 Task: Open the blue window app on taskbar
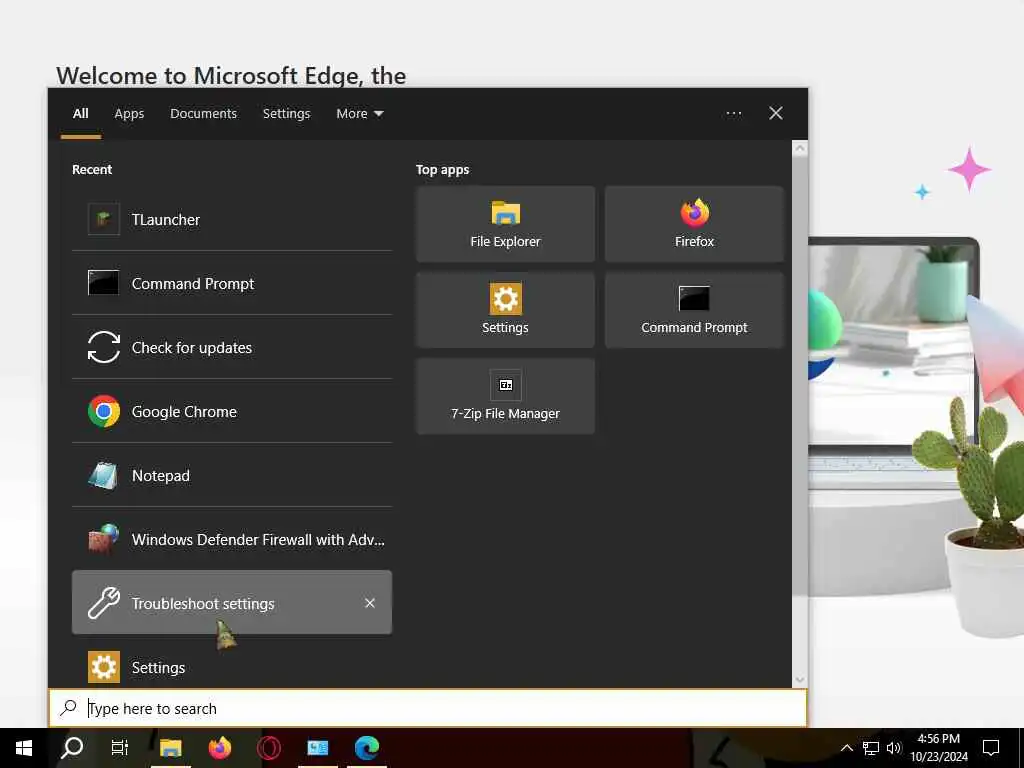tap(318, 748)
